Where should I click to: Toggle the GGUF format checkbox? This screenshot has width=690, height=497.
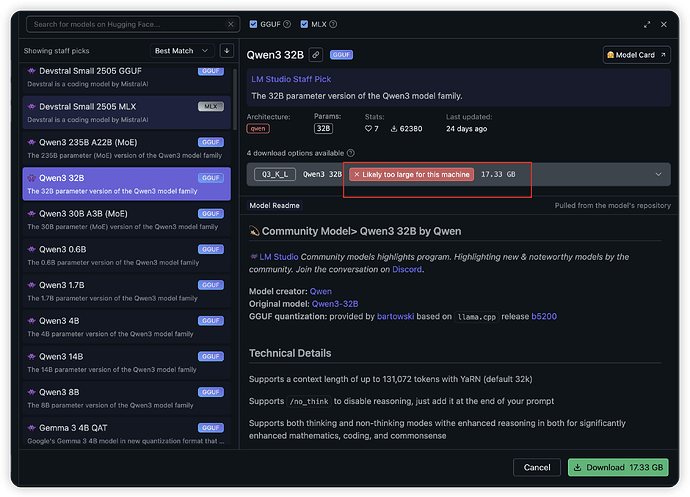click(253, 24)
